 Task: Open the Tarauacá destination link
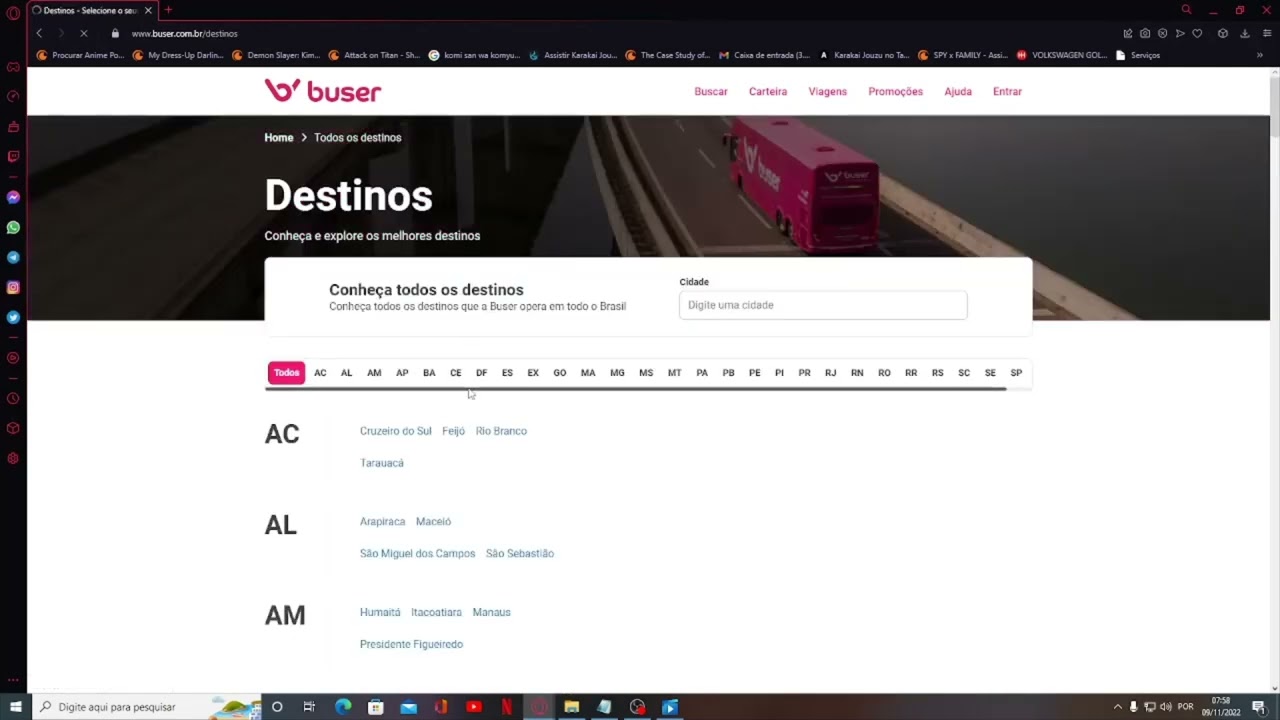(382, 463)
